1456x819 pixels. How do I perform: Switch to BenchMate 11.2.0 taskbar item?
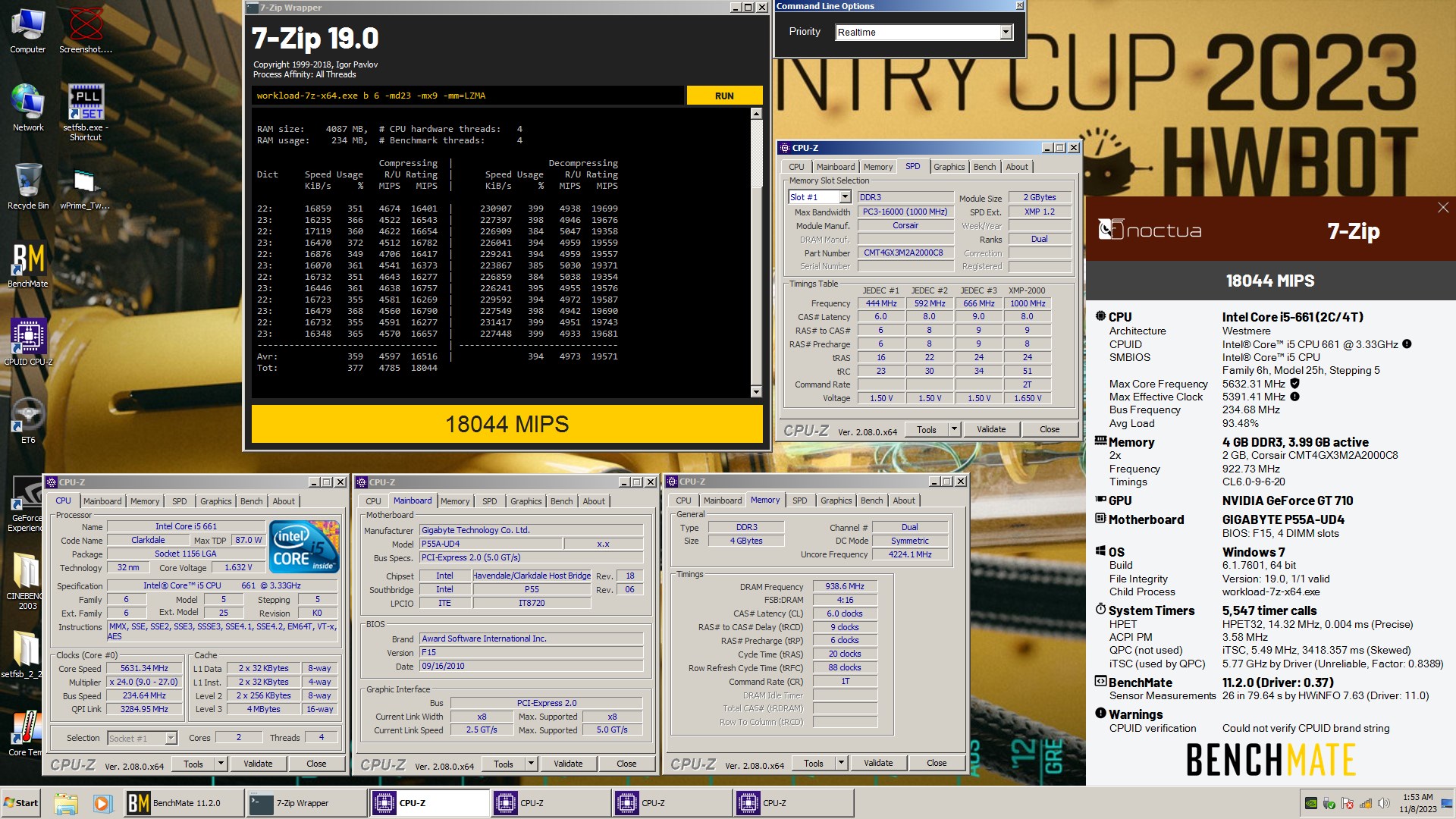click(x=184, y=803)
